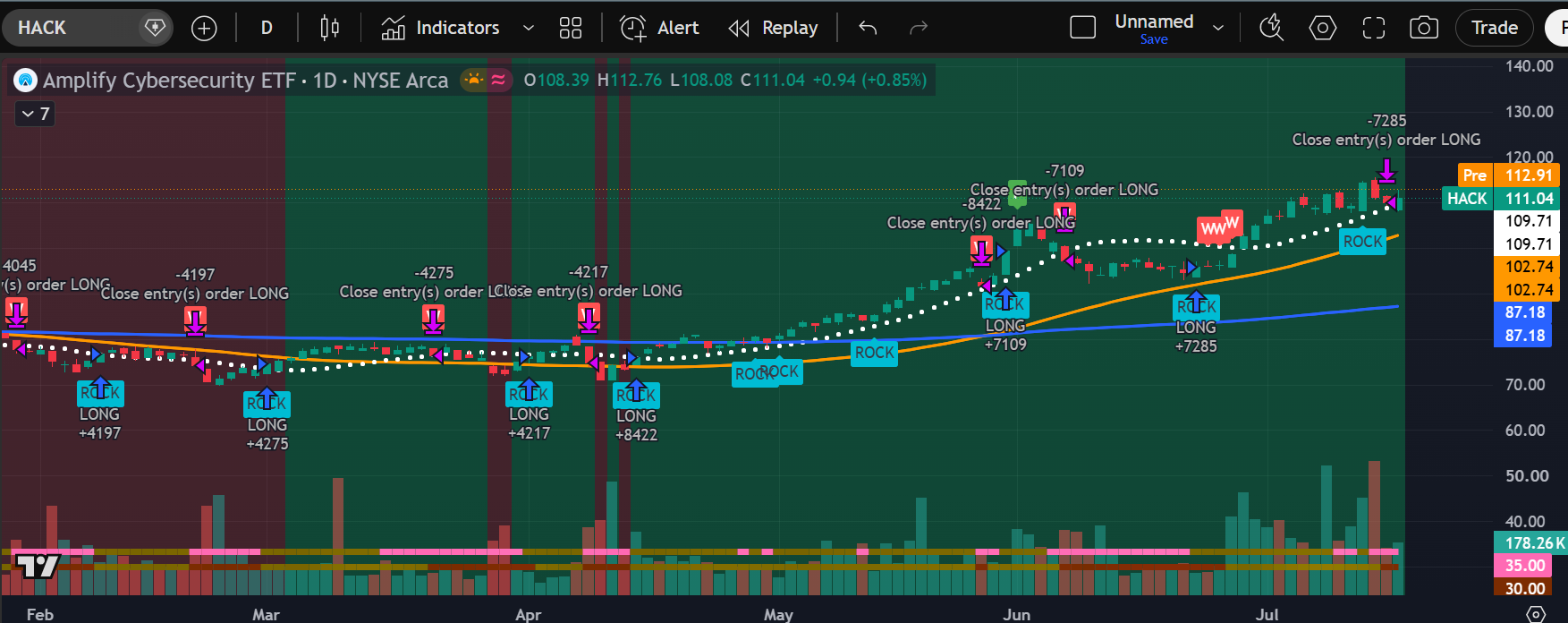Viewport: 1568px width, 623px height.
Task: Expand the layout management chevron
Action: click(1218, 29)
